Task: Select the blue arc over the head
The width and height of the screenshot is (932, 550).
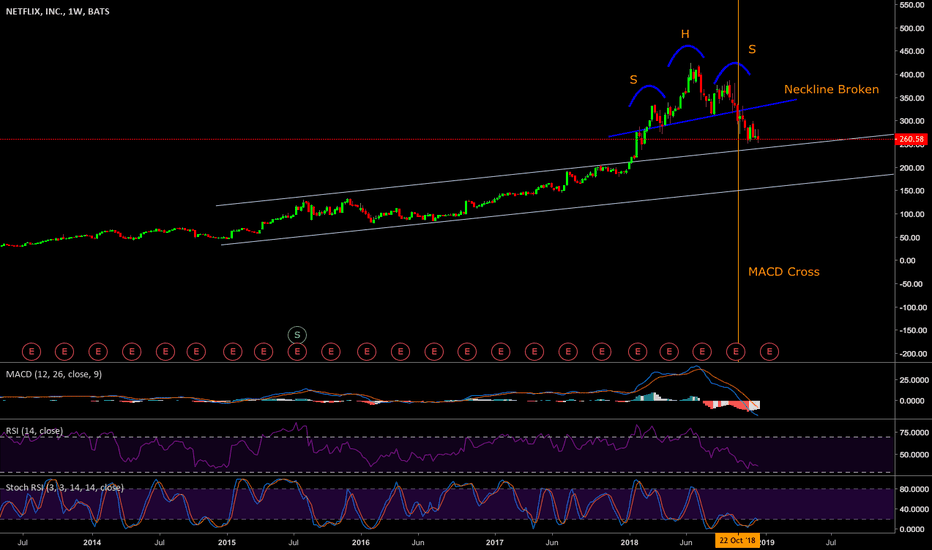Action: point(686,46)
